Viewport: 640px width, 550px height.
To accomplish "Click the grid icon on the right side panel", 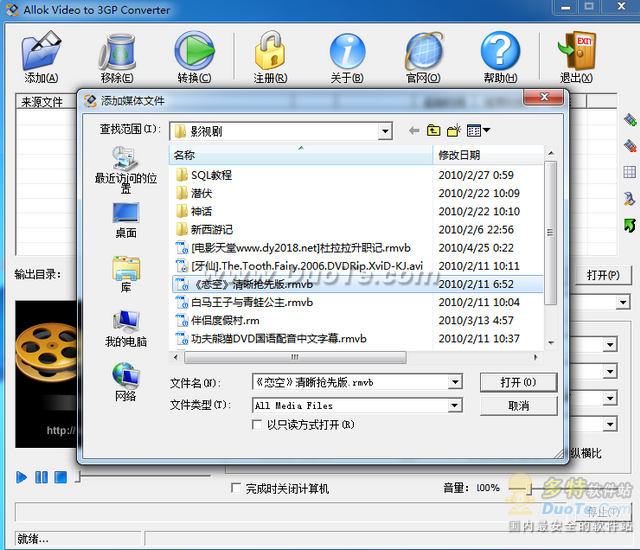I will click(x=629, y=172).
